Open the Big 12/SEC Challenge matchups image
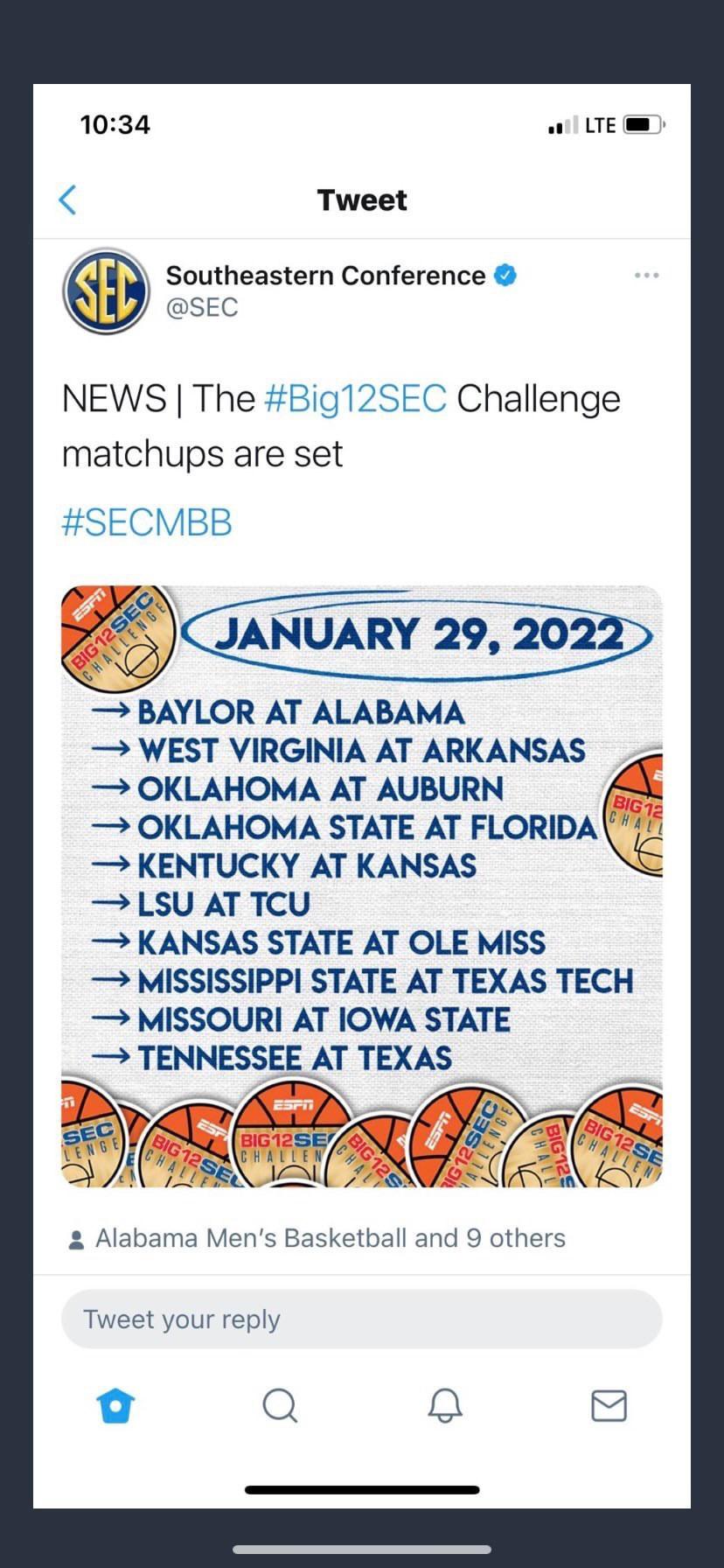The image size is (724, 1568). pos(362,885)
